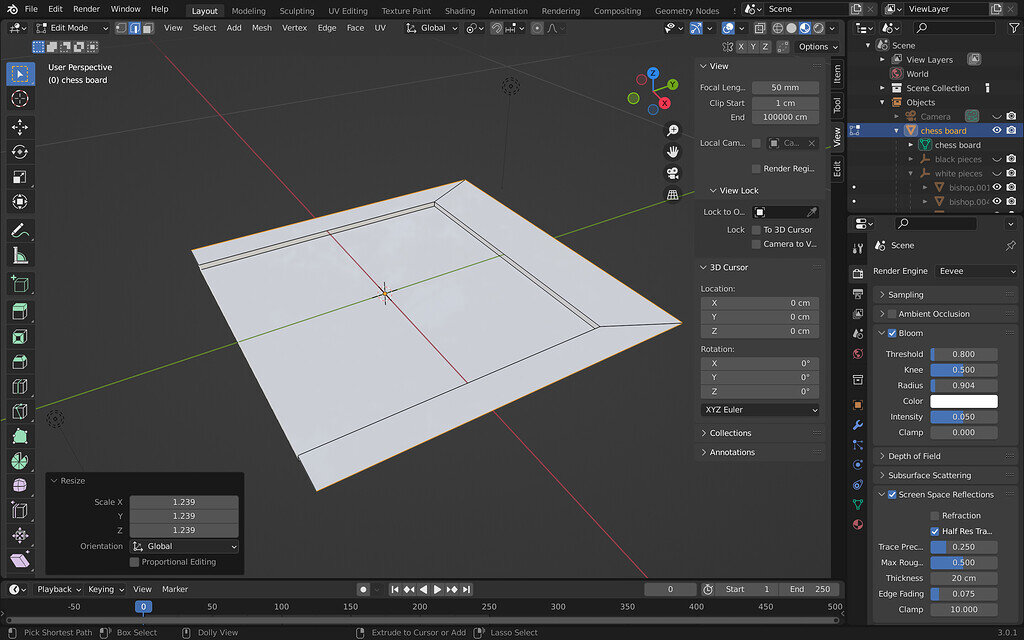Click the Bloom Color white swatch

(964, 401)
